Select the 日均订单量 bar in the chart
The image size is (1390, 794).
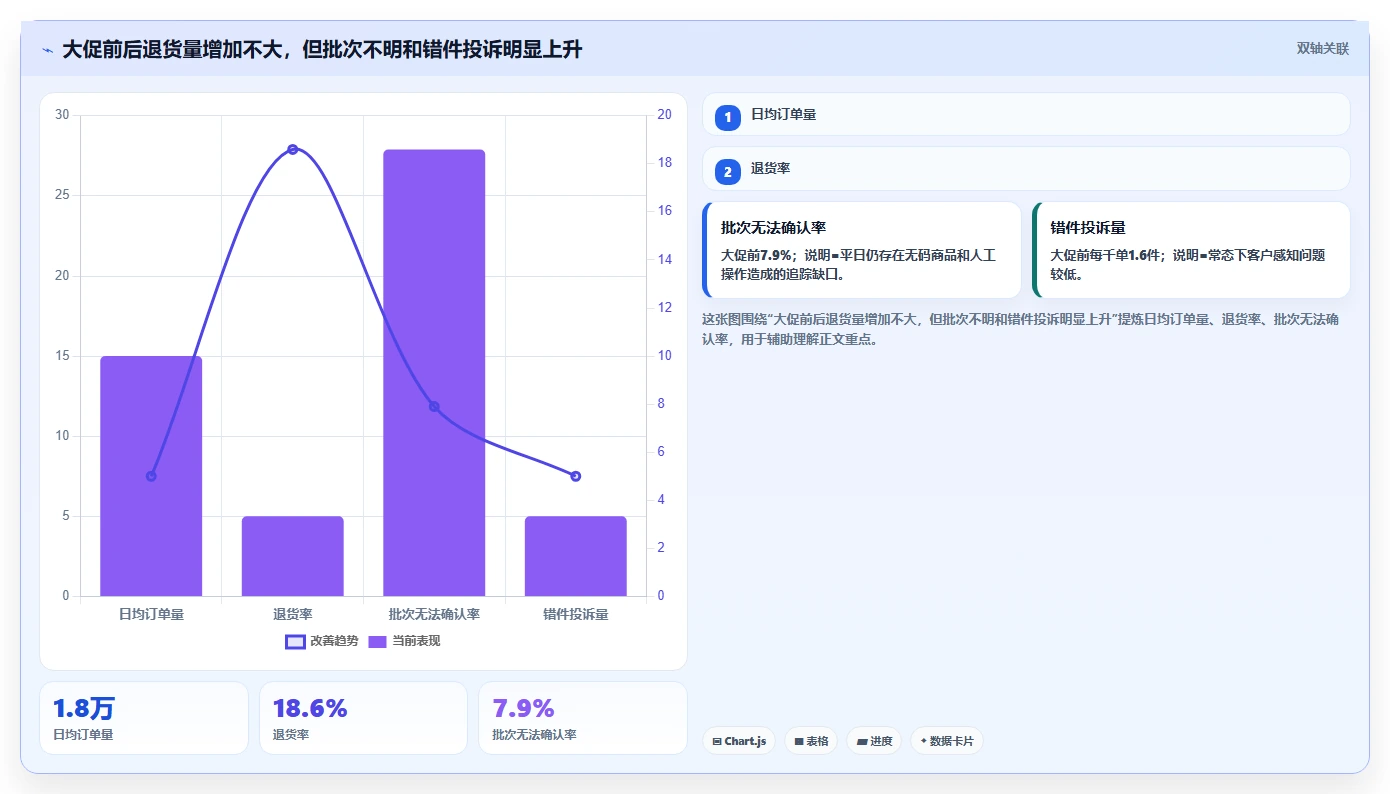point(151,476)
